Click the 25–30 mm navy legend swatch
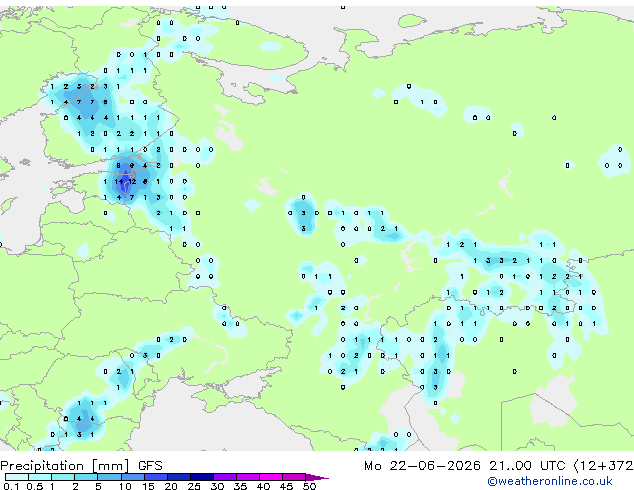The height and width of the screenshot is (490, 634). click(x=202, y=477)
